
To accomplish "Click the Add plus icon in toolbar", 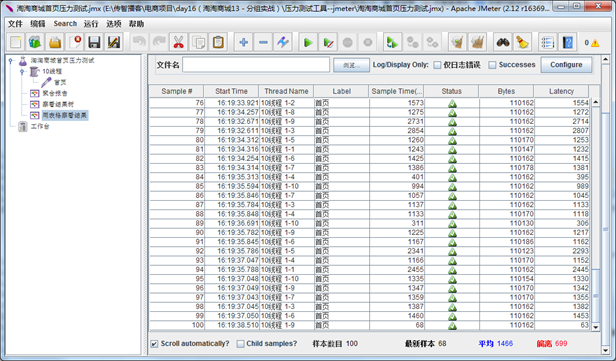I will [244, 42].
